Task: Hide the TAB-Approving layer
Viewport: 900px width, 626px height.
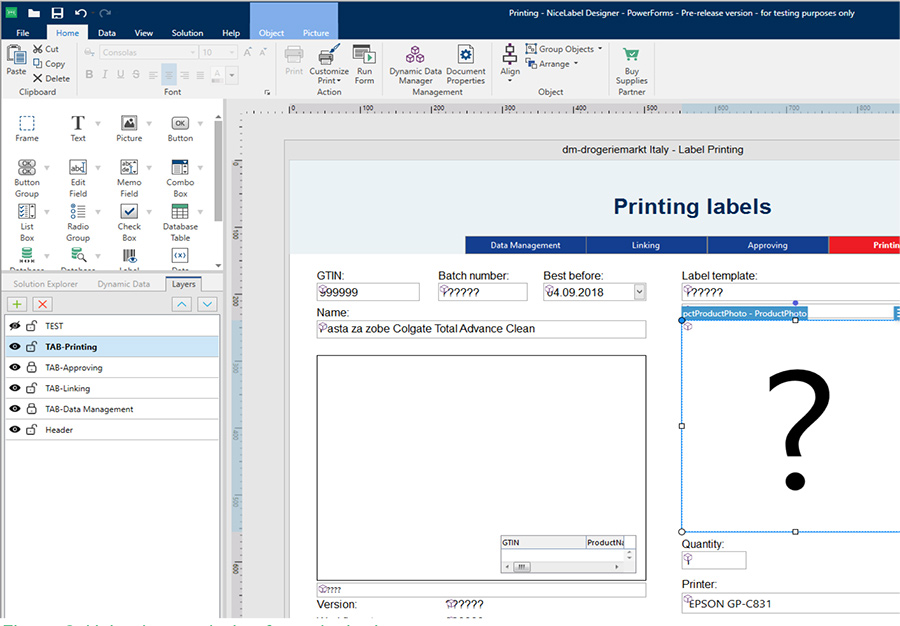Action: (x=15, y=367)
